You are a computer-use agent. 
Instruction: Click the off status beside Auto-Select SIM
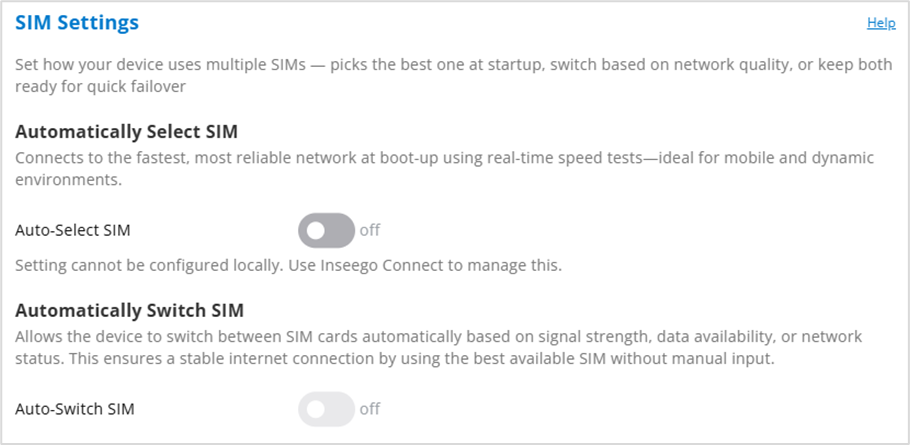click(370, 230)
